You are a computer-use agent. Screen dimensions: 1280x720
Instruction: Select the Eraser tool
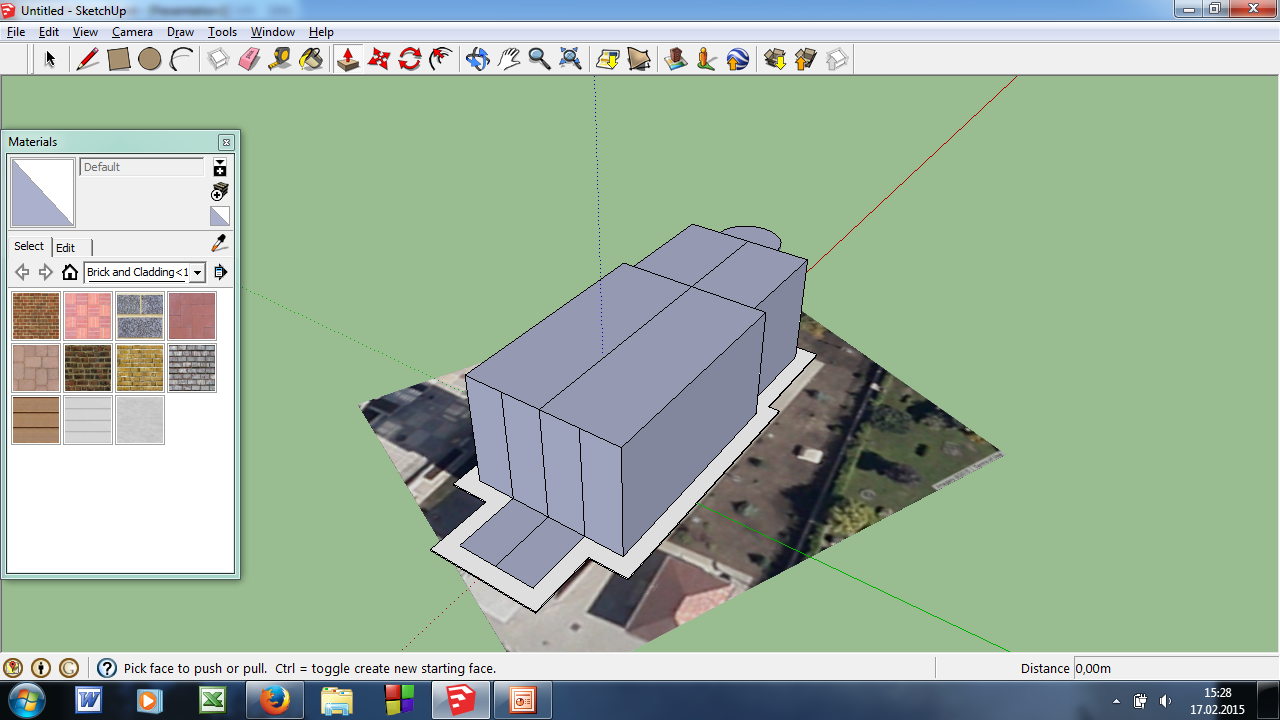[x=249, y=59]
